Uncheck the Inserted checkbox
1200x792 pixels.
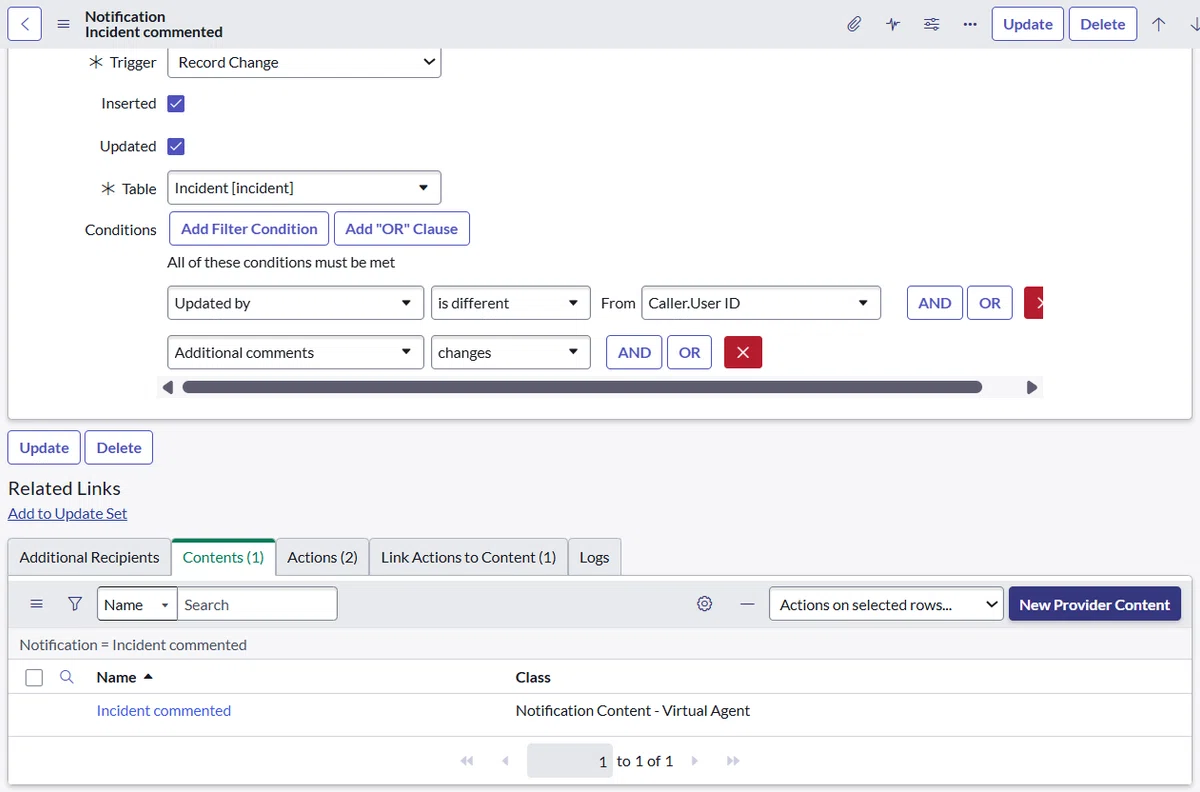point(176,103)
